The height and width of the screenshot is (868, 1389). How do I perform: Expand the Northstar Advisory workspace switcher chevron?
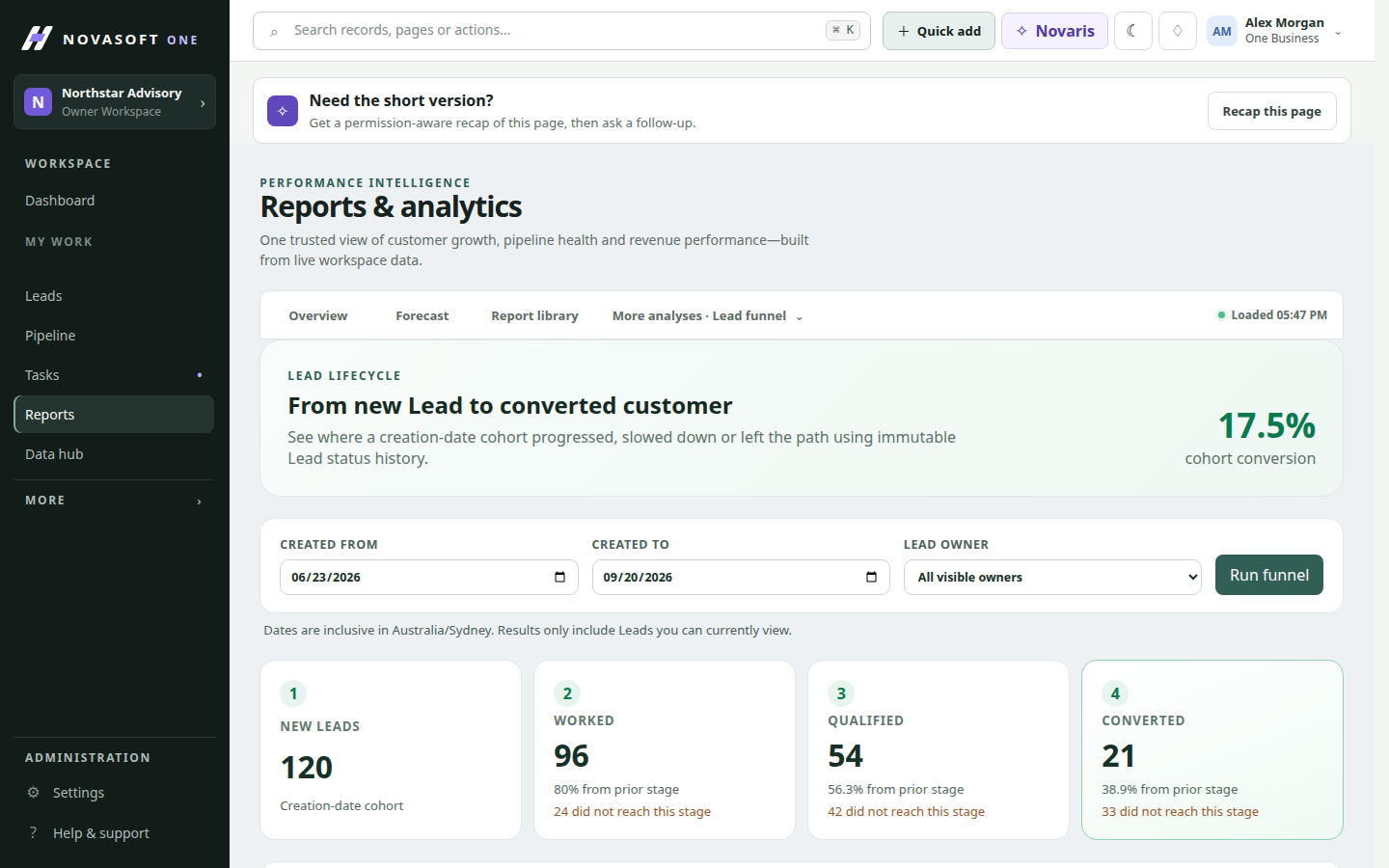203,103
